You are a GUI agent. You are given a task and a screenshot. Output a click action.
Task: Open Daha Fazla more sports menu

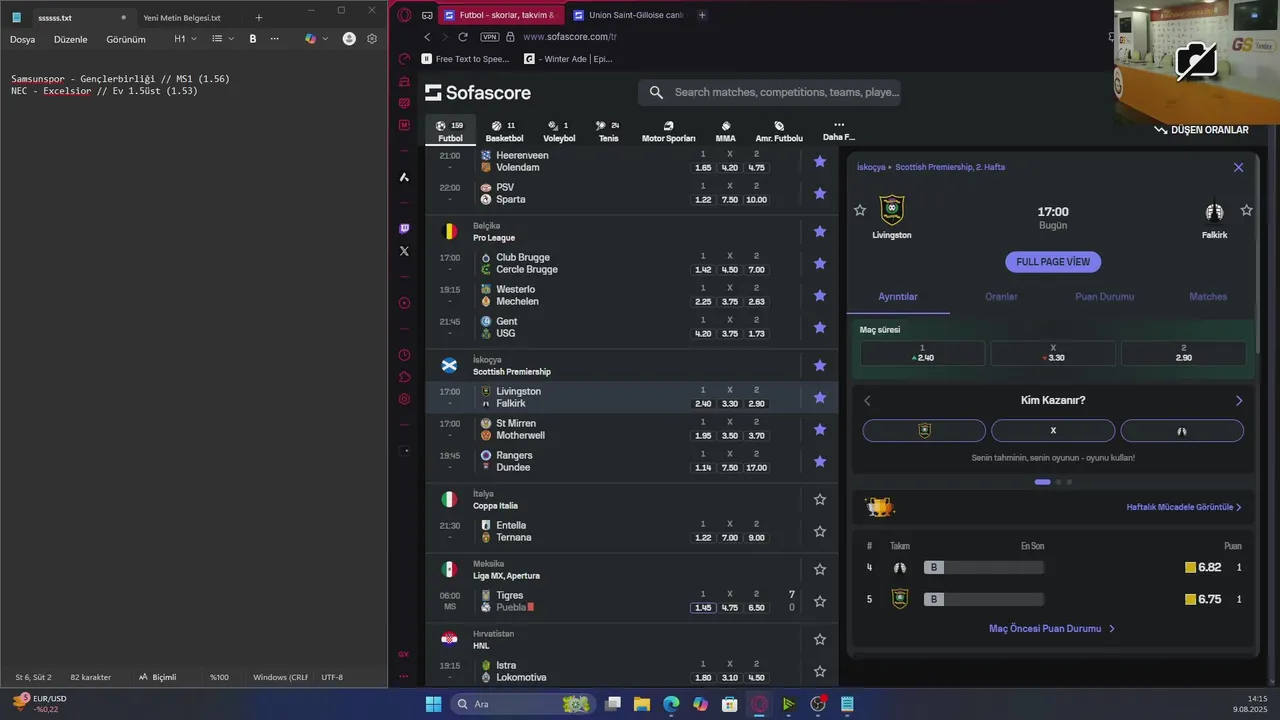(x=839, y=131)
